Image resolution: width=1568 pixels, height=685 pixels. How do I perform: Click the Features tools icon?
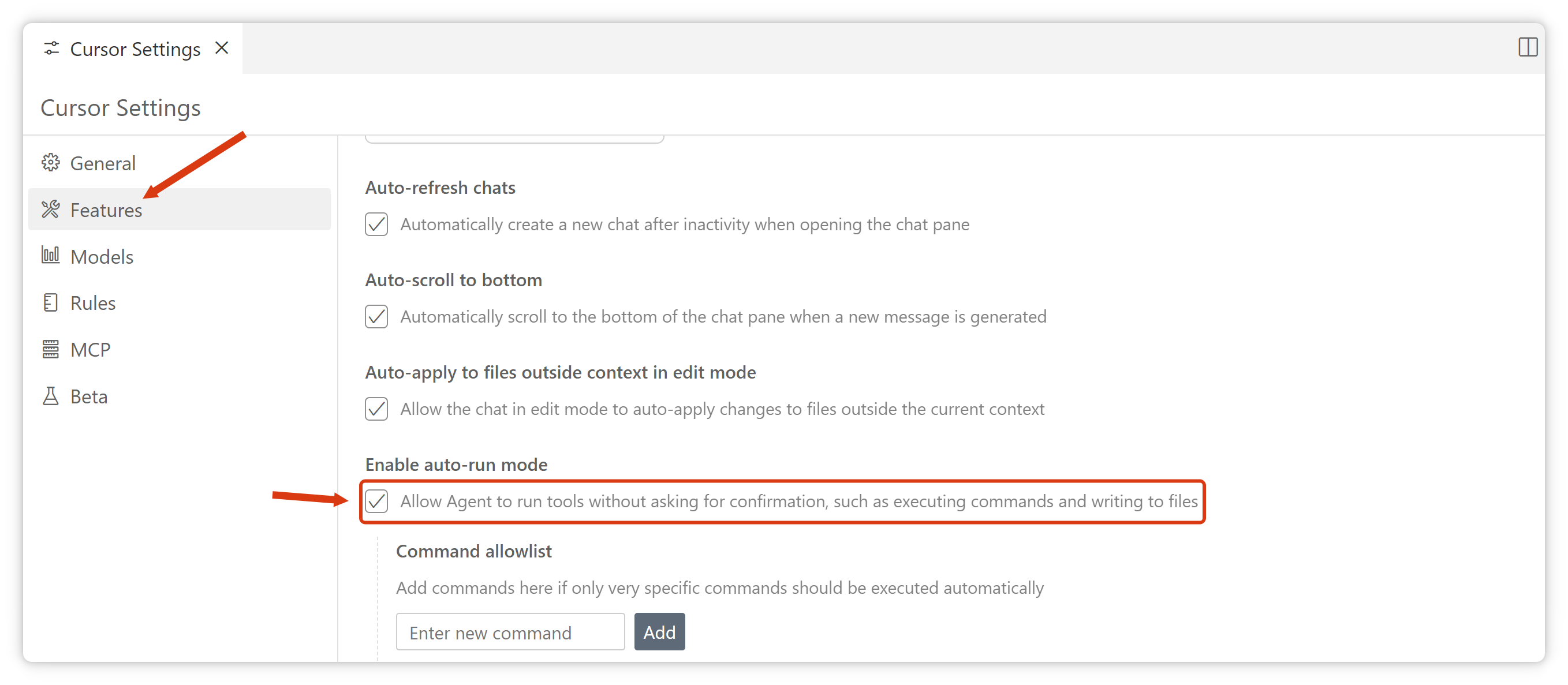click(x=51, y=209)
